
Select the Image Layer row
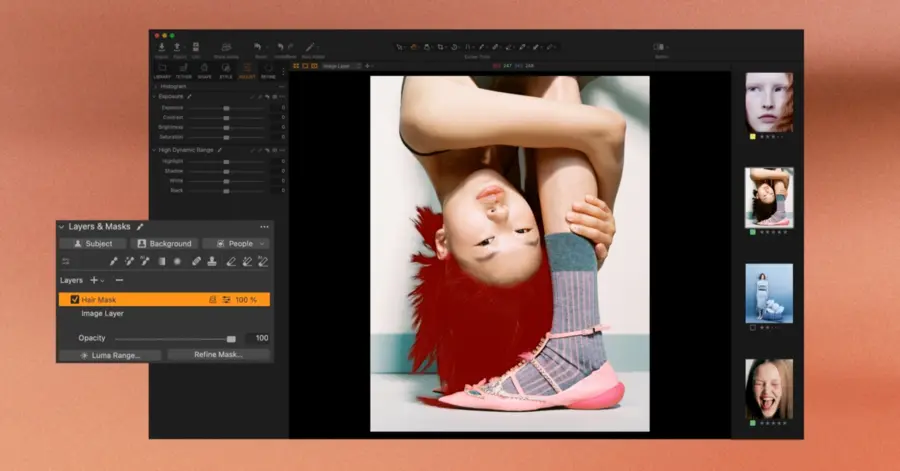164,314
